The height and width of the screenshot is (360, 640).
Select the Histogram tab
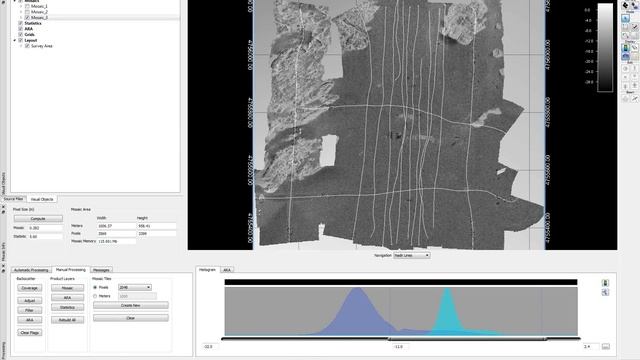pos(207,269)
